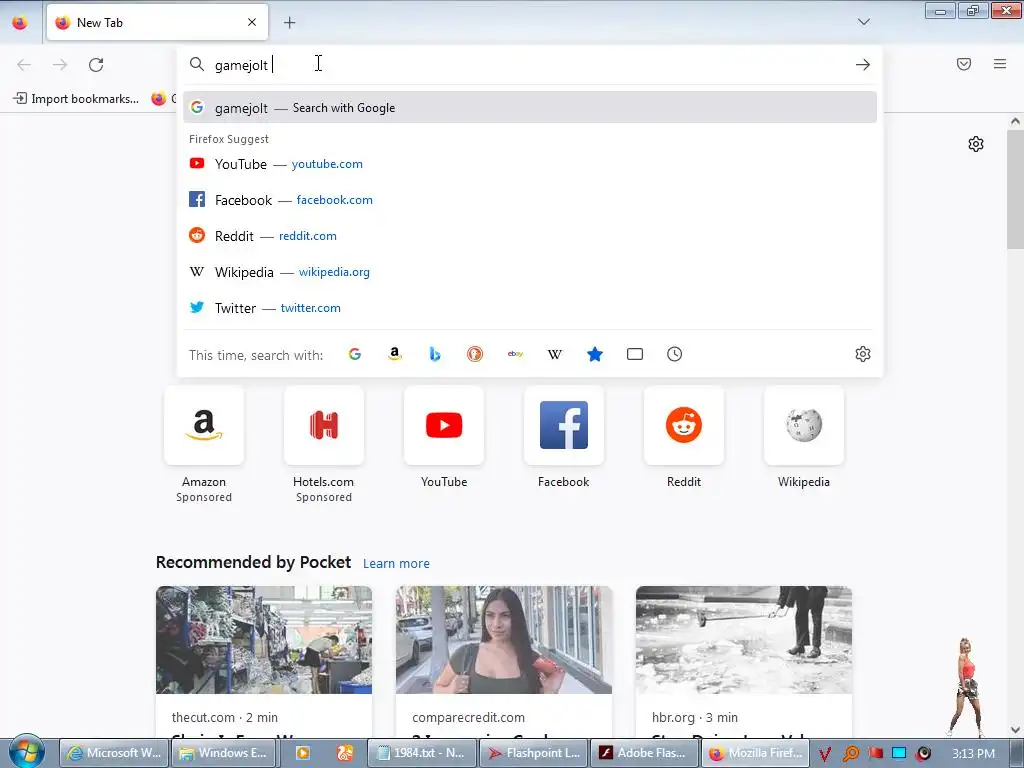Click the page vertical scrollbar thumb
This screenshot has width=1024, height=768.
point(1015,189)
